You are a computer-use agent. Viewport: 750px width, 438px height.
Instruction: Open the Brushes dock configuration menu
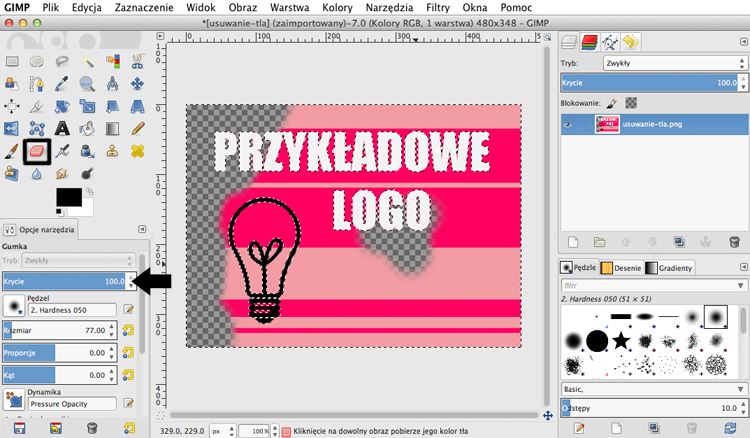pos(744,267)
